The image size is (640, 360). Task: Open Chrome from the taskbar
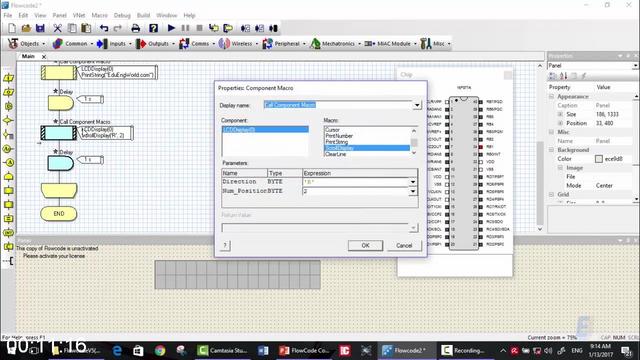[160, 350]
